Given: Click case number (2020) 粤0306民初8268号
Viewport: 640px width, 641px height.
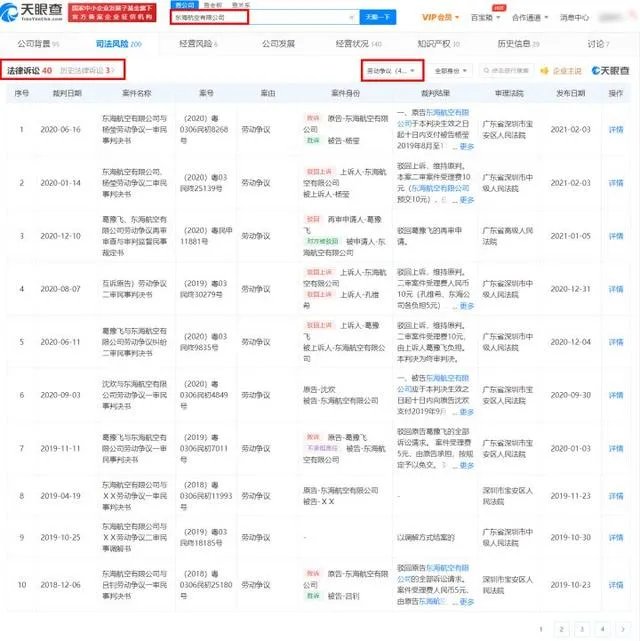Looking at the screenshot, I should click(205, 130).
